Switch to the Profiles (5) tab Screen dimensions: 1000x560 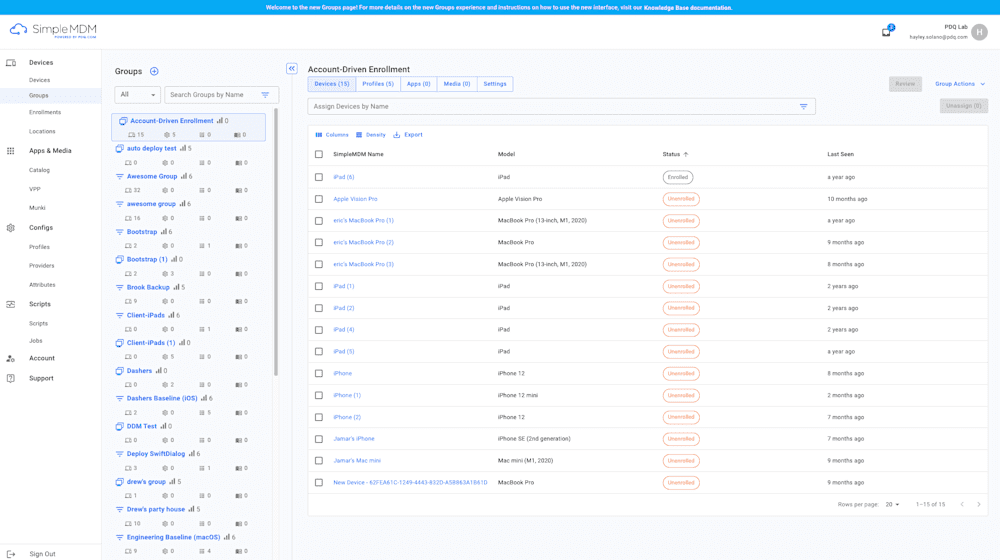pos(378,84)
